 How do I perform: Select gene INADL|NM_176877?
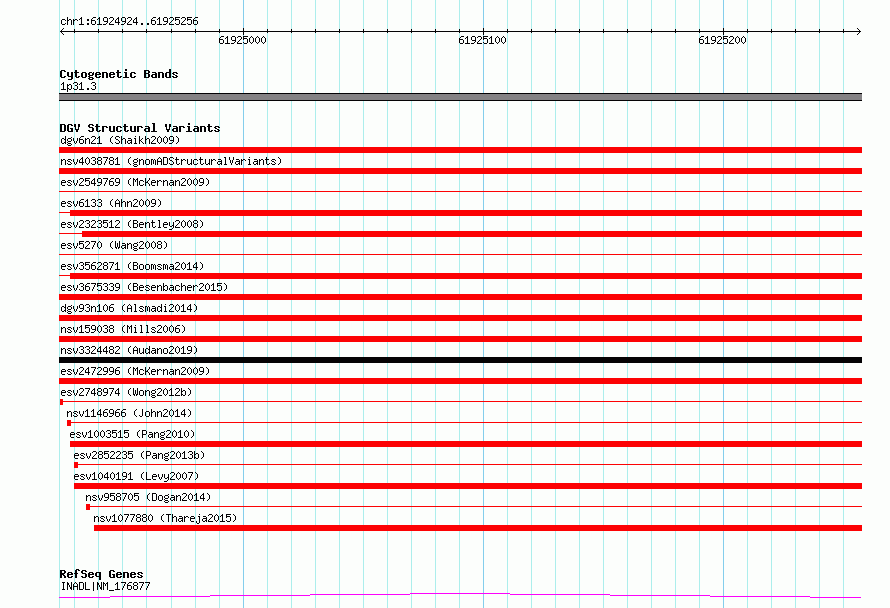click(105, 586)
